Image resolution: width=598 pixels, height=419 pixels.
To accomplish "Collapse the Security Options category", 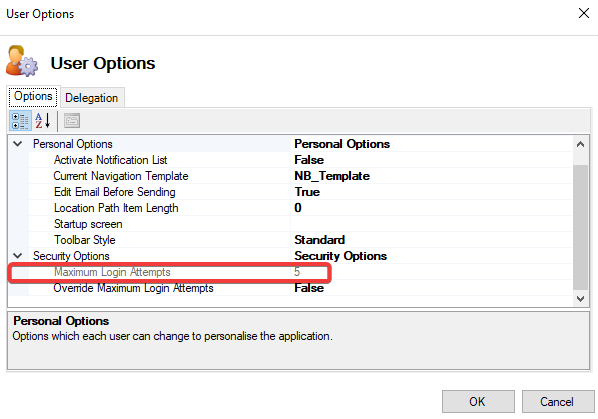I will point(18,256).
